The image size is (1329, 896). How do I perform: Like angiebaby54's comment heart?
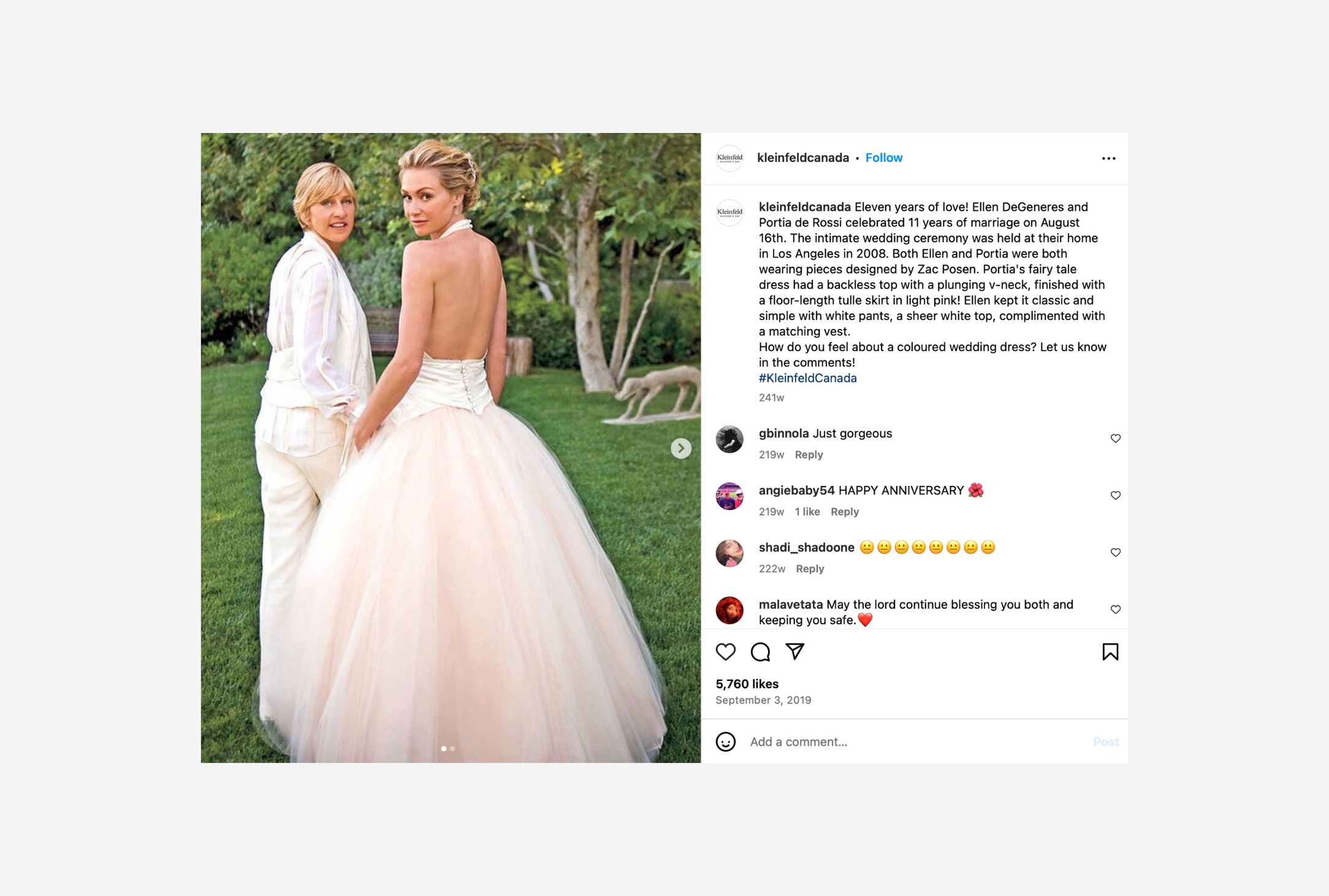tap(1116, 495)
